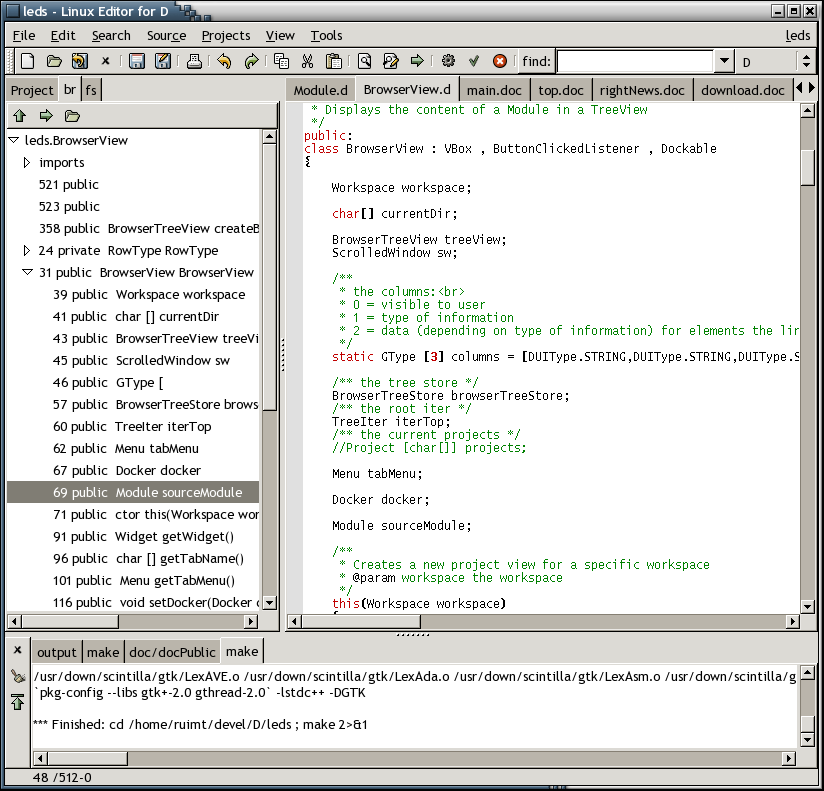Click the green checkmark Compile icon
824x791 pixels.
coord(474,61)
